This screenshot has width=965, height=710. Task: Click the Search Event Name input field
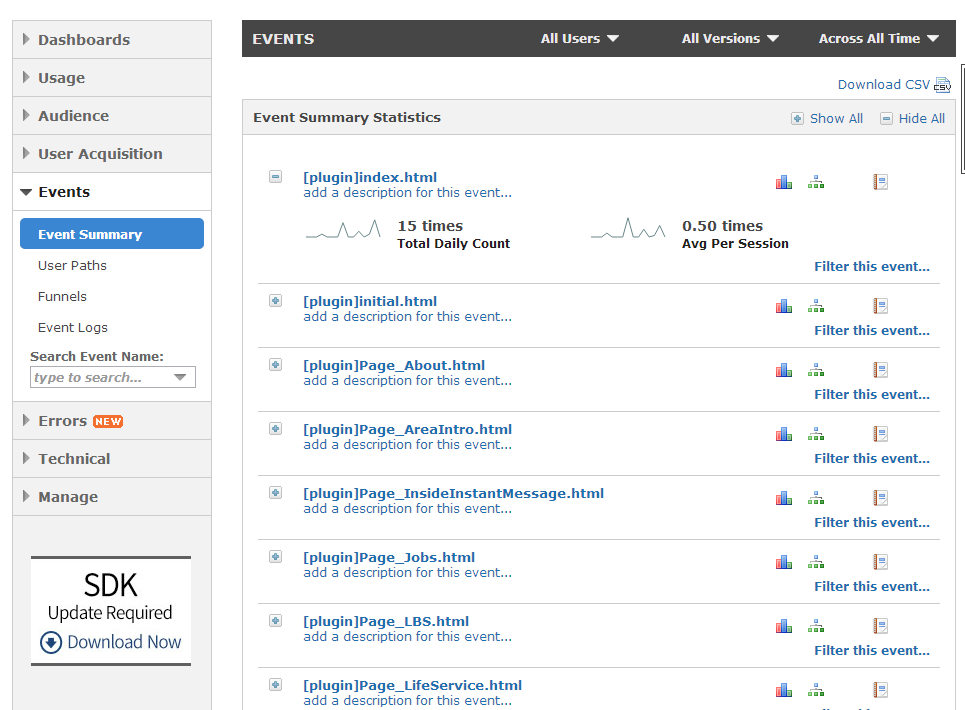pos(102,378)
